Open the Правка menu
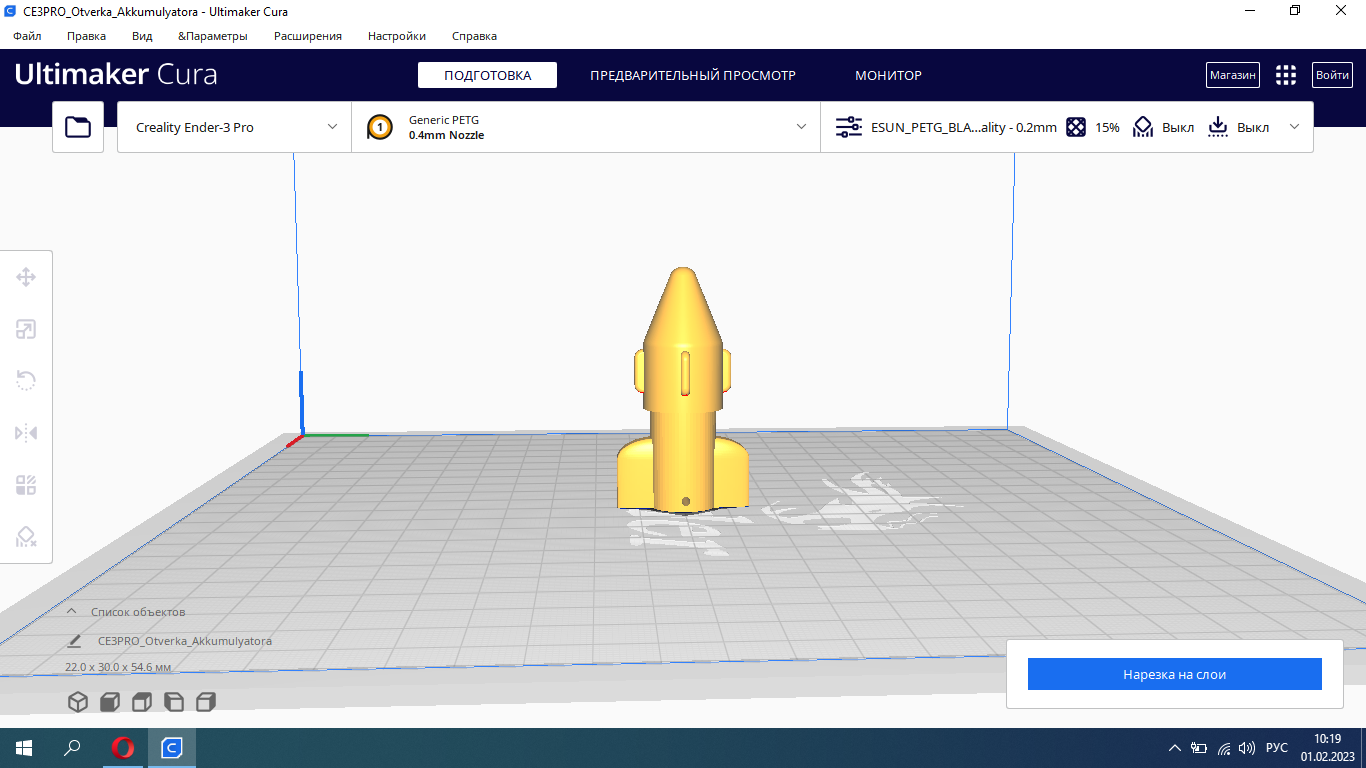The height and width of the screenshot is (768, 1366). click(x=86, y=36)
